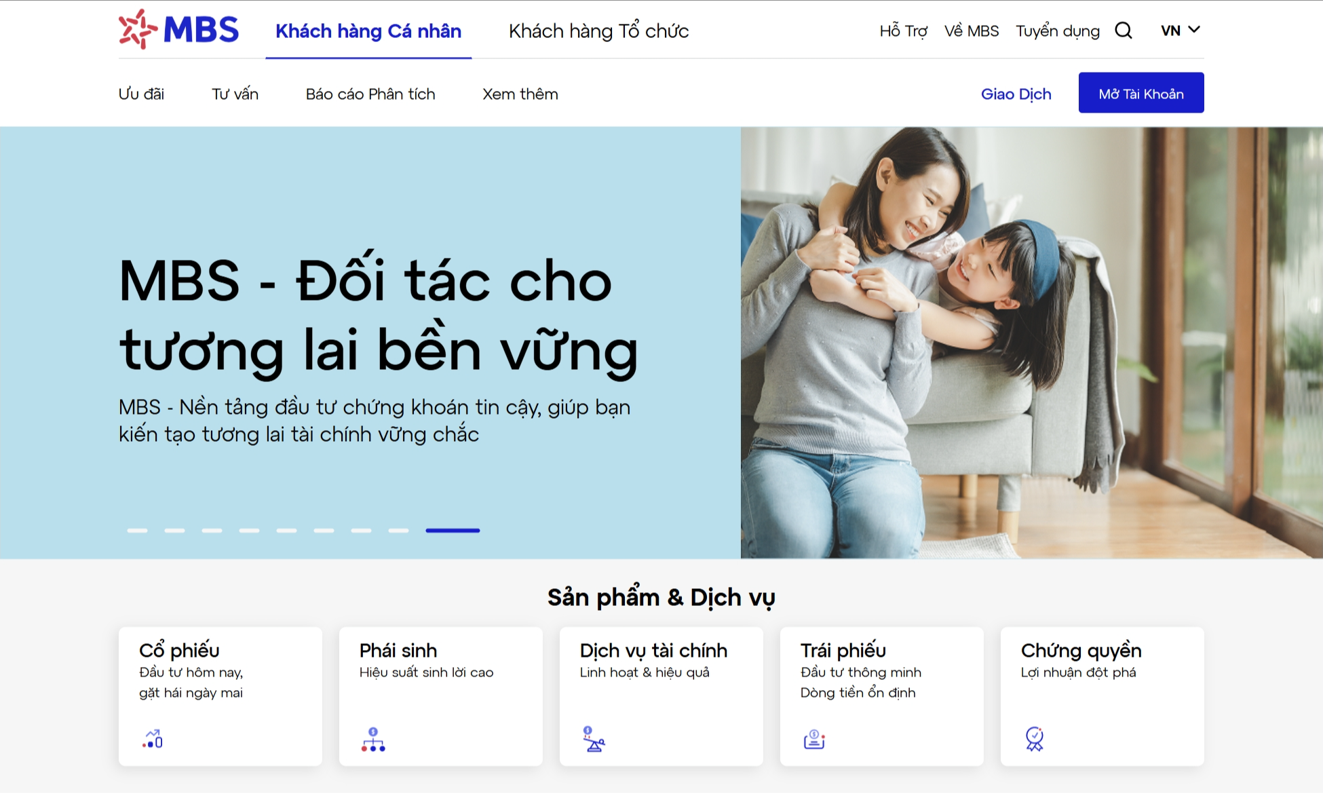
Task: Select the active last slide indicator
Action: coord(453,530)
